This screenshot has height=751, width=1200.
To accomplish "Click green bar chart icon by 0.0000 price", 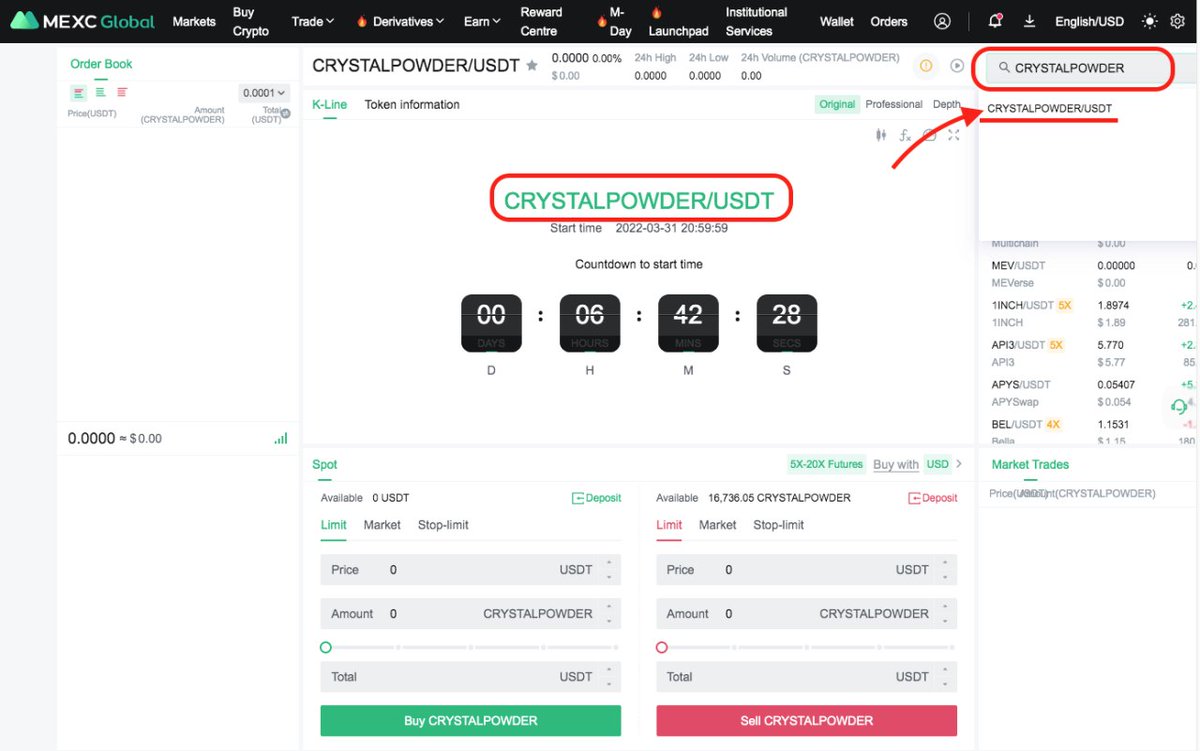I will click(281, 438).
